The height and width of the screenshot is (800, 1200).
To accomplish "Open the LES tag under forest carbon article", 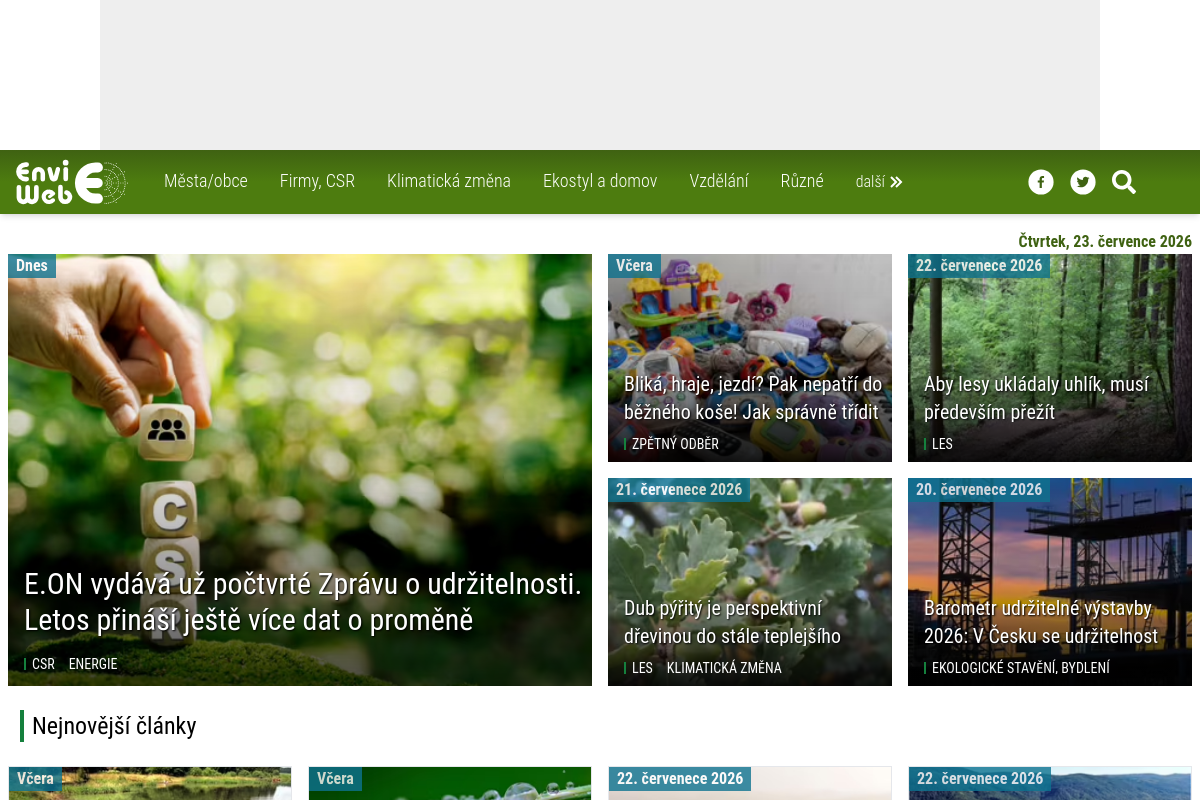I will coord(942,444).
